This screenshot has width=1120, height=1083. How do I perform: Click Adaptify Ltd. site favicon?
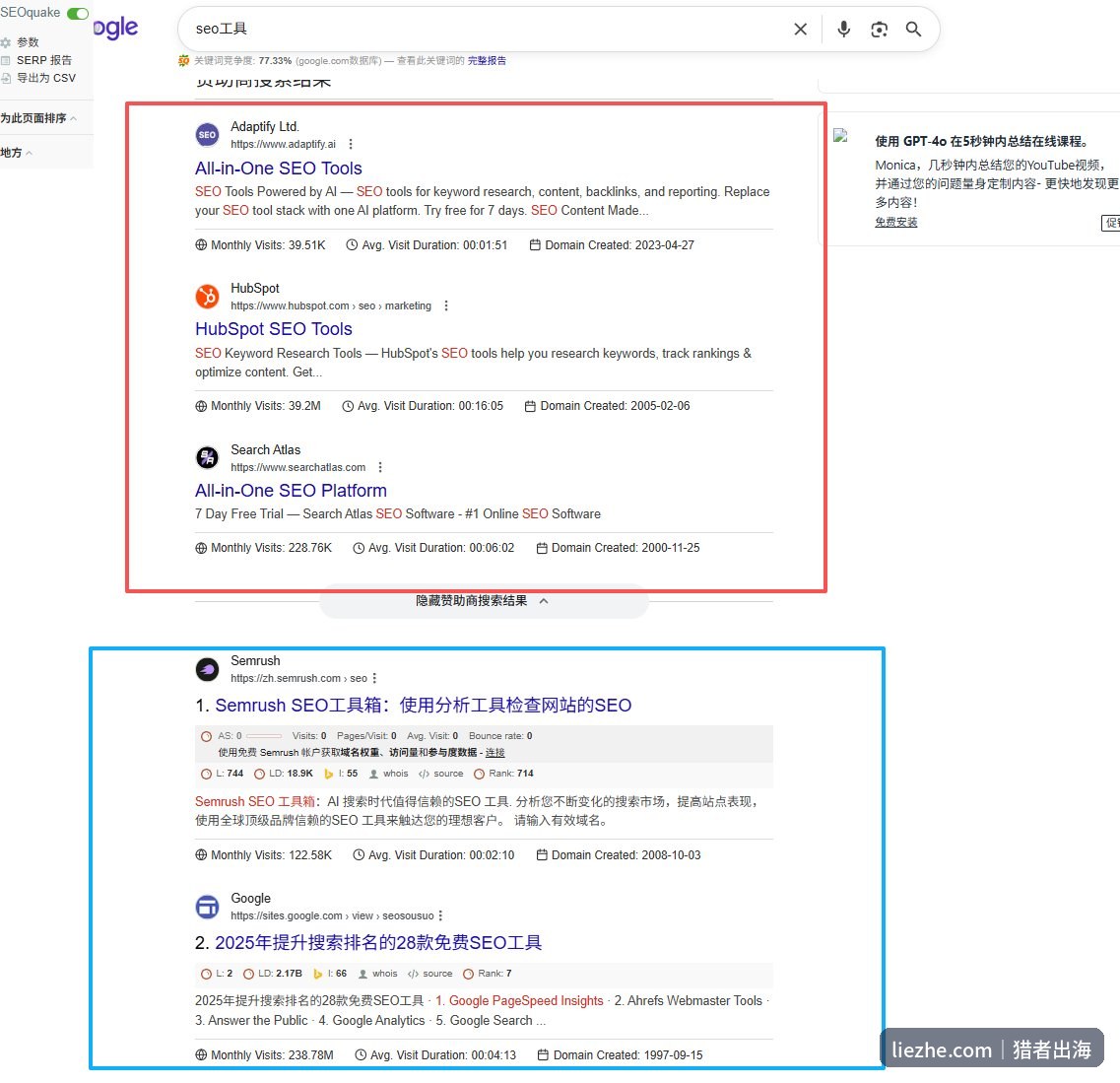tap(207, 135)
